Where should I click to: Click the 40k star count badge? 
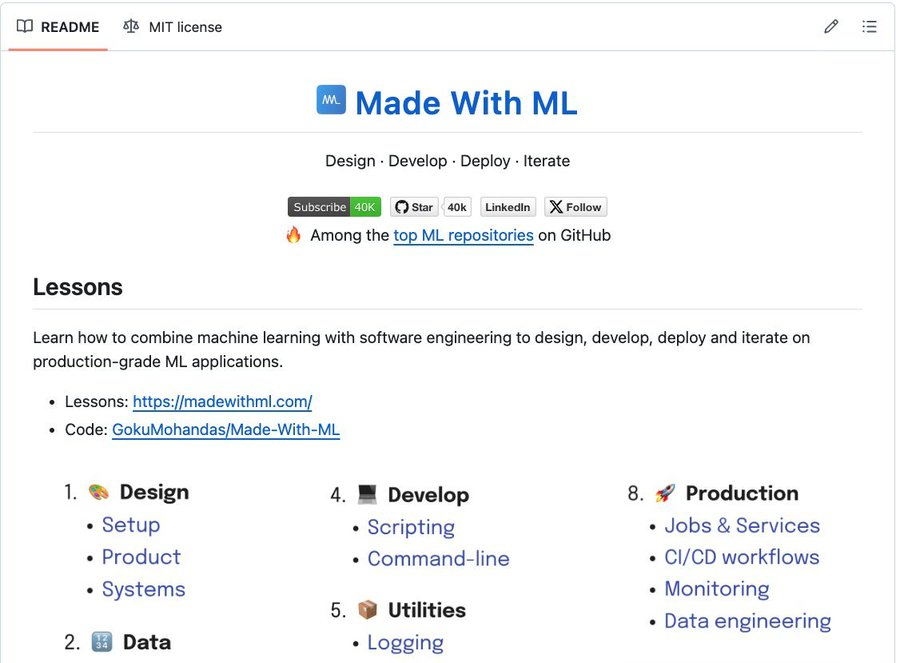tap(457, 207)
